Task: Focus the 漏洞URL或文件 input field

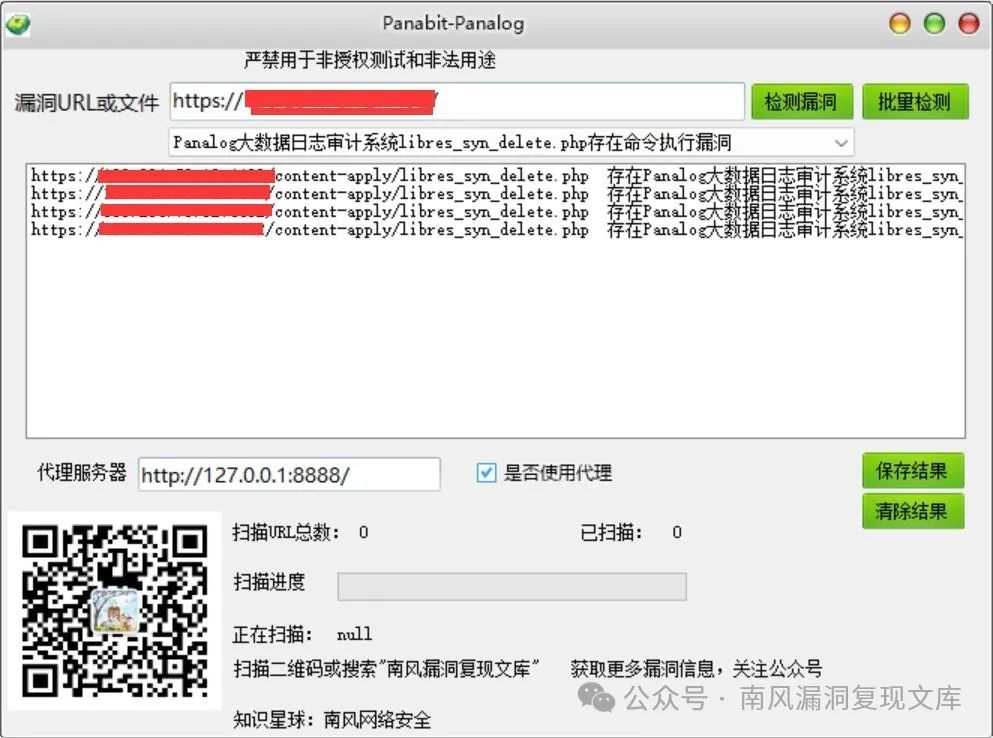Action: 457,101
